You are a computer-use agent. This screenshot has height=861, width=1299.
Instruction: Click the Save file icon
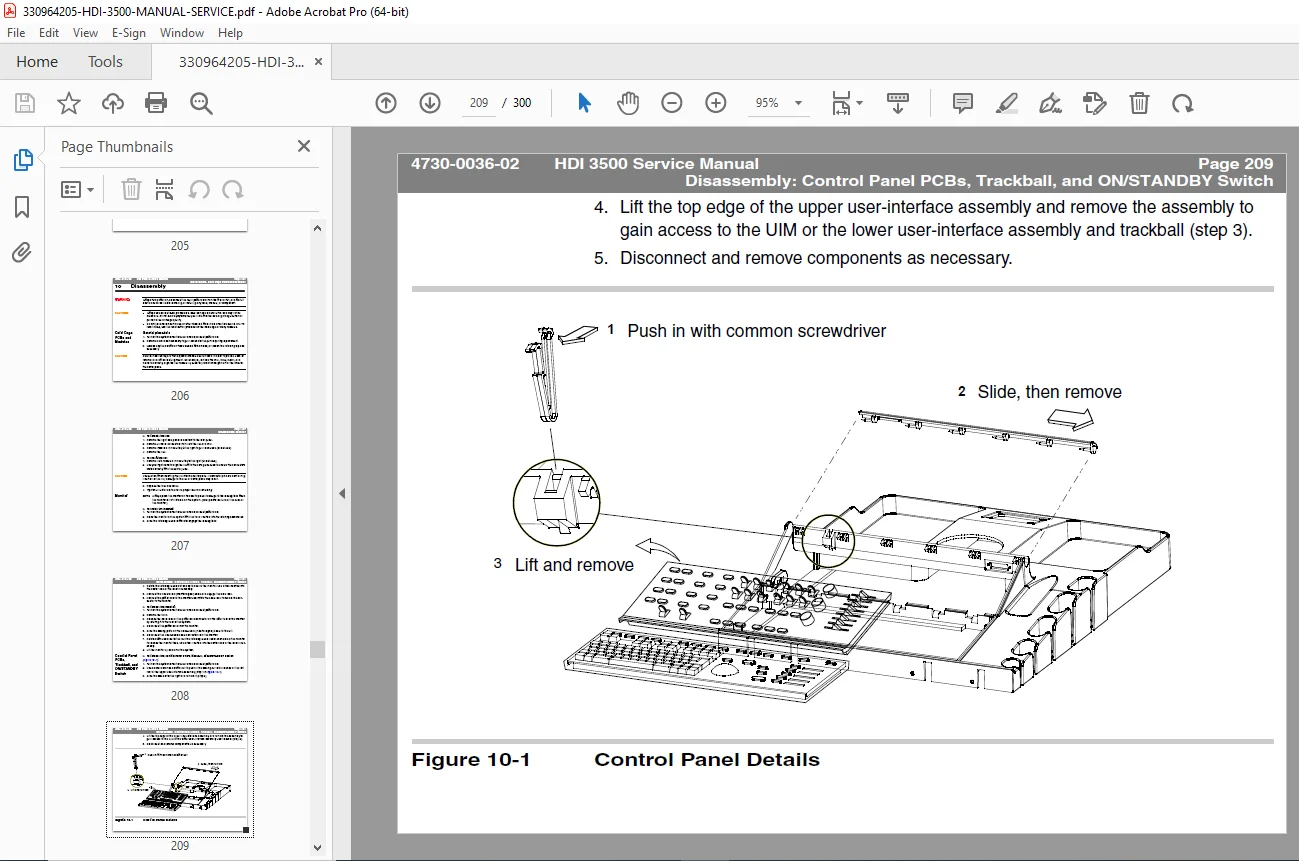[25, 103]
